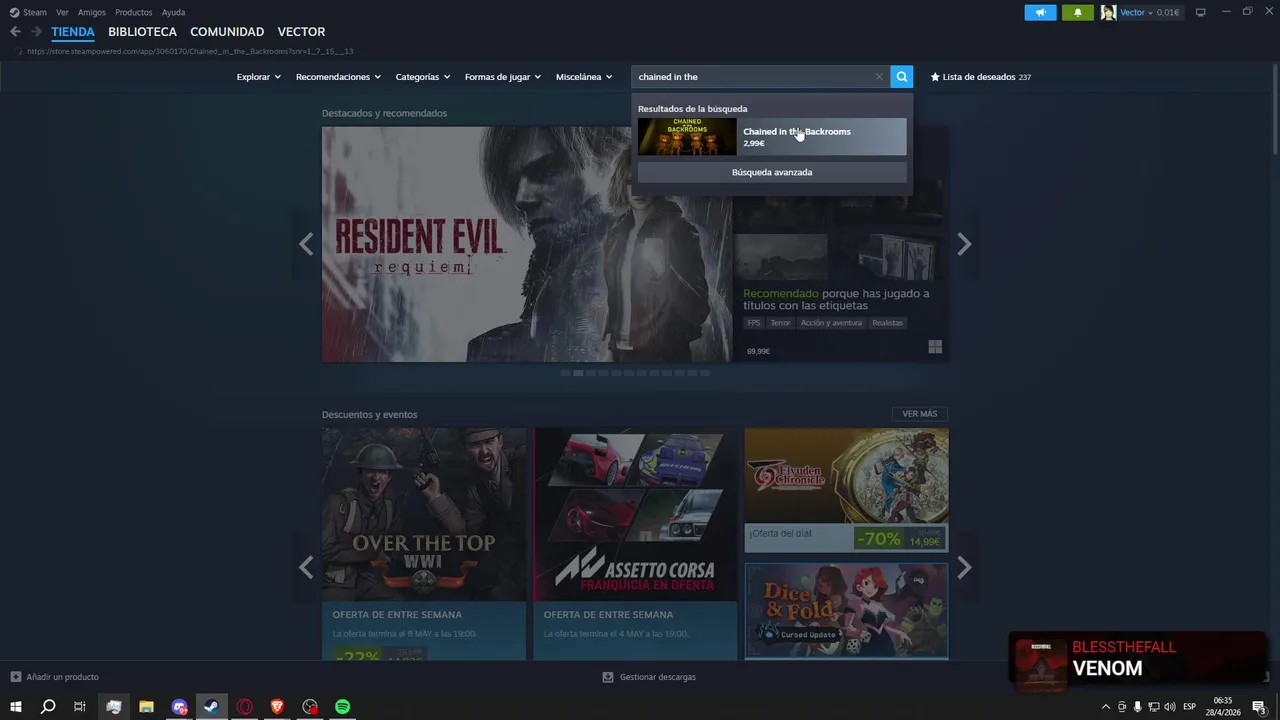Click the FPS tag
The image size is (1280, 720).
coord(754,323)
